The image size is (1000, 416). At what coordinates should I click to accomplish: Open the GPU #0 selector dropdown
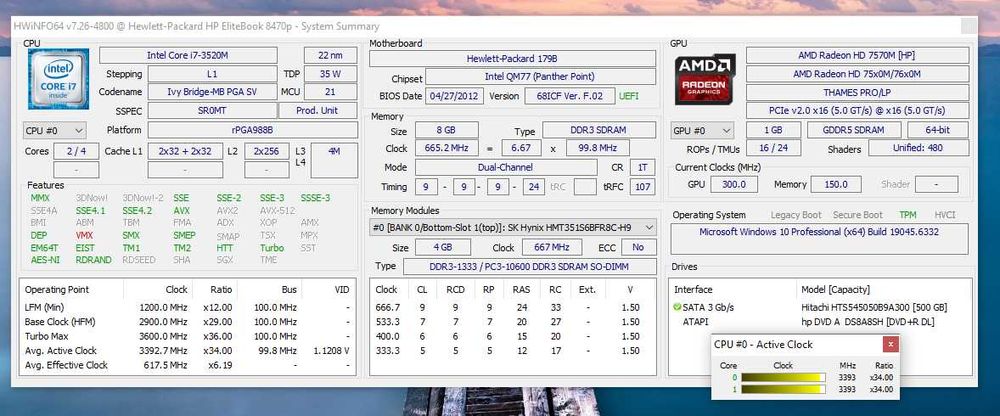pyautogui.click(x=702, y=130)
